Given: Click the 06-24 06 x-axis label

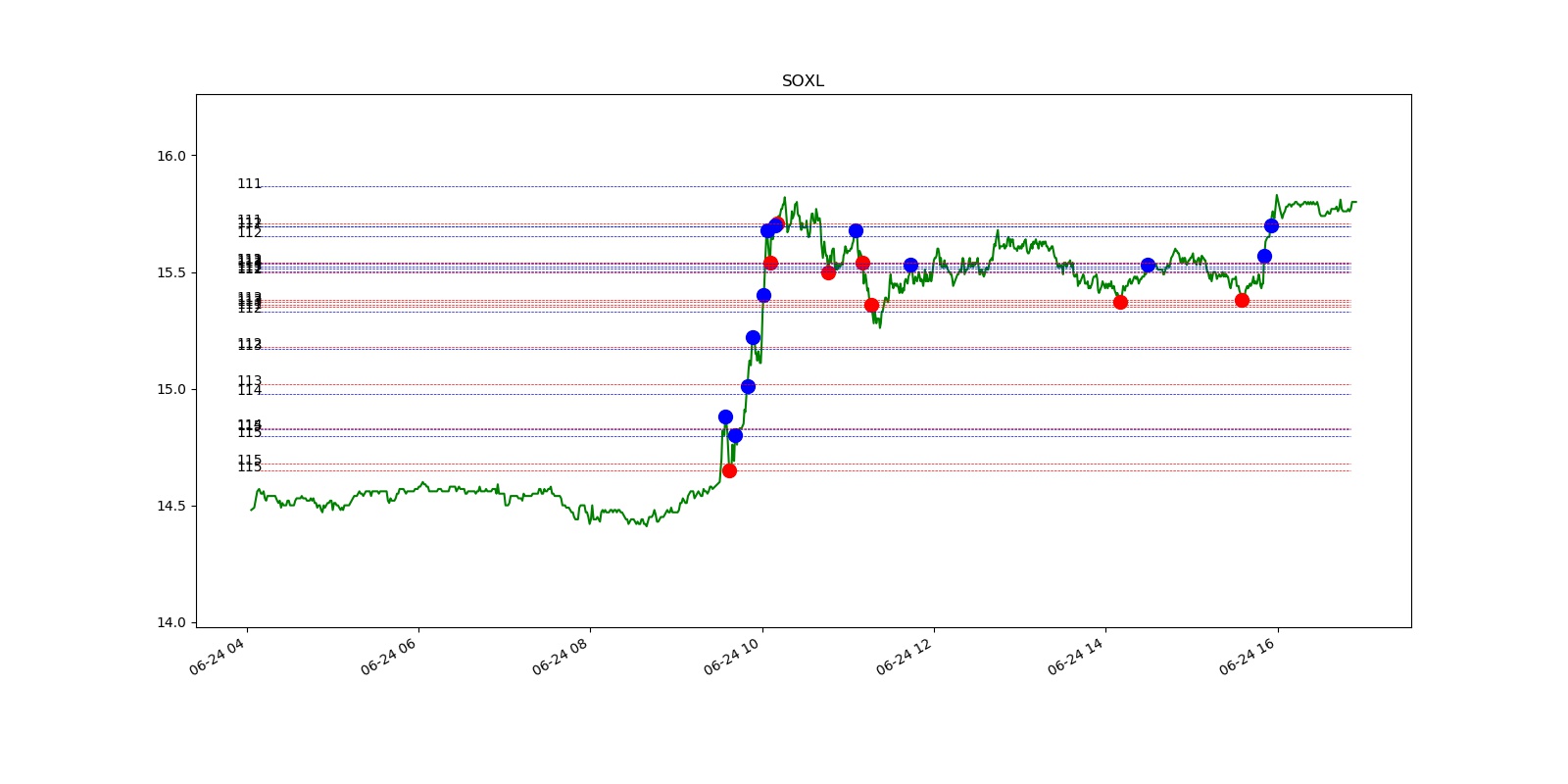Looking at the screenshot, I should click(389, 657).
